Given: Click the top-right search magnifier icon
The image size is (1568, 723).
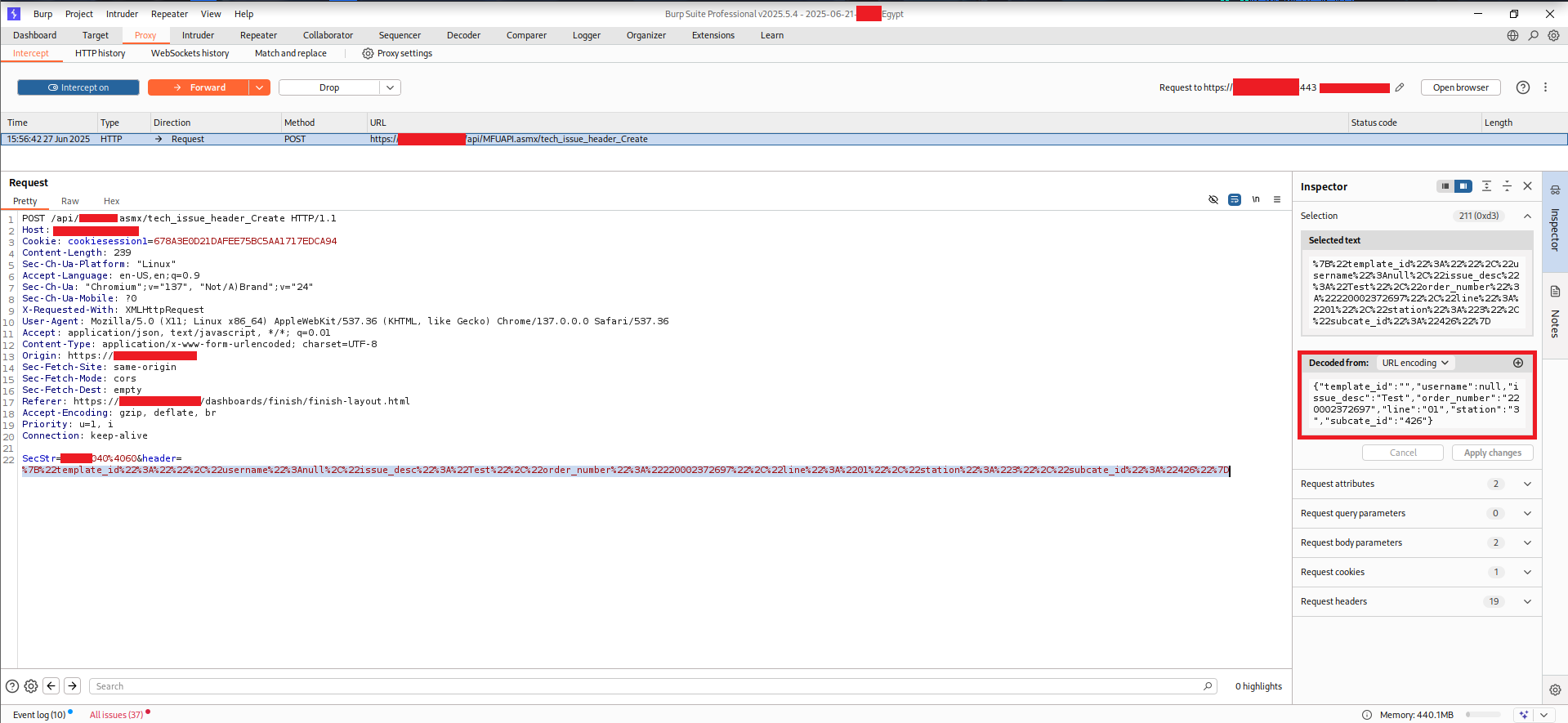Looking at the screenshot, I should (1534, 35).
